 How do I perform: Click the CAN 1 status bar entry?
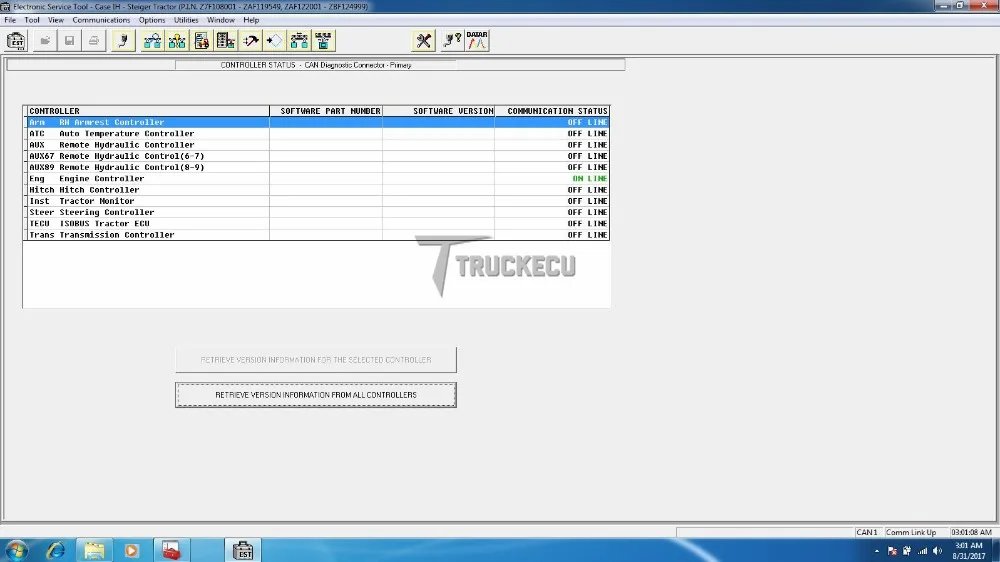867,532
